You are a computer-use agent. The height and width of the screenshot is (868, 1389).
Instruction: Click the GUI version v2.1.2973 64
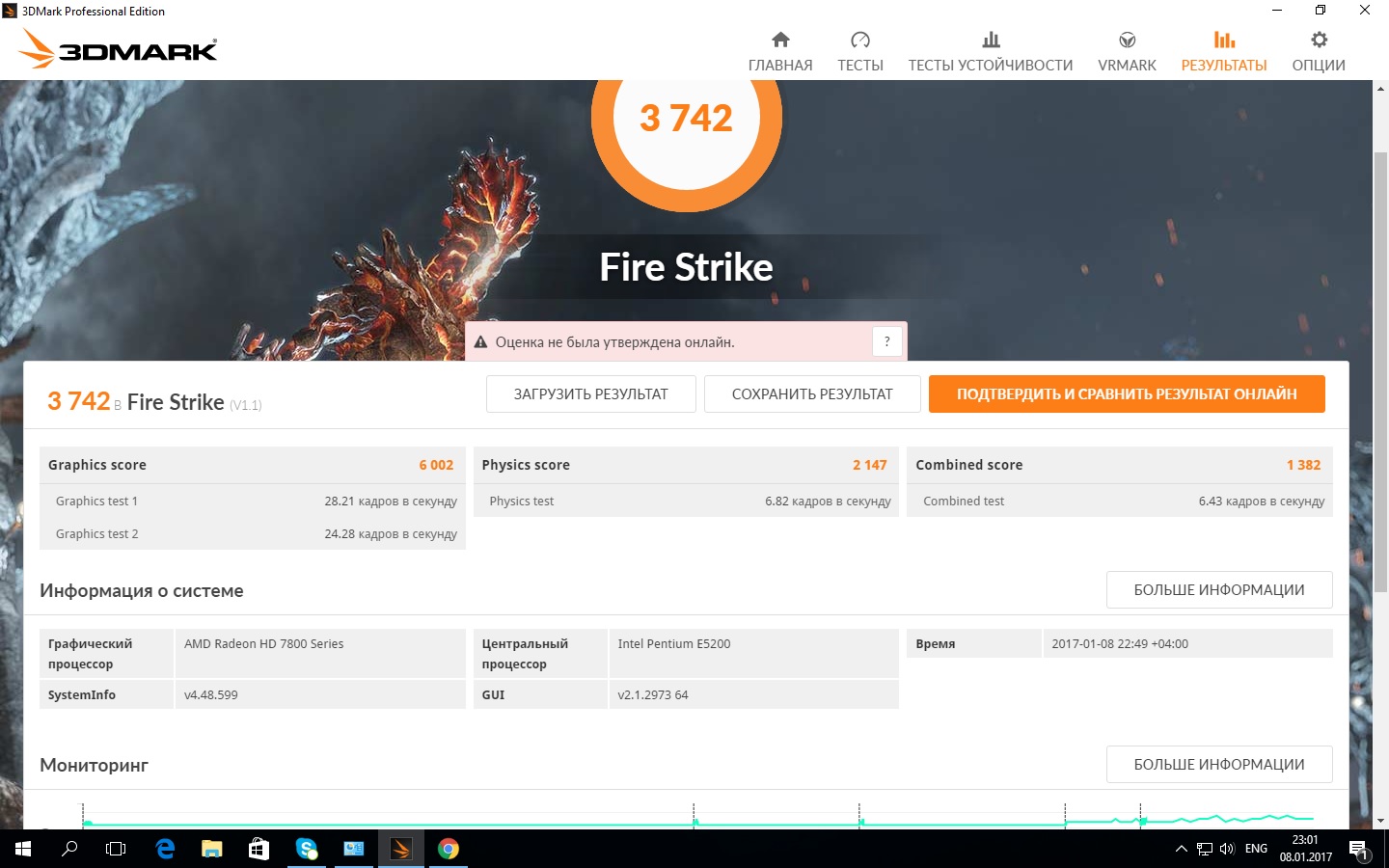point(653,694)
